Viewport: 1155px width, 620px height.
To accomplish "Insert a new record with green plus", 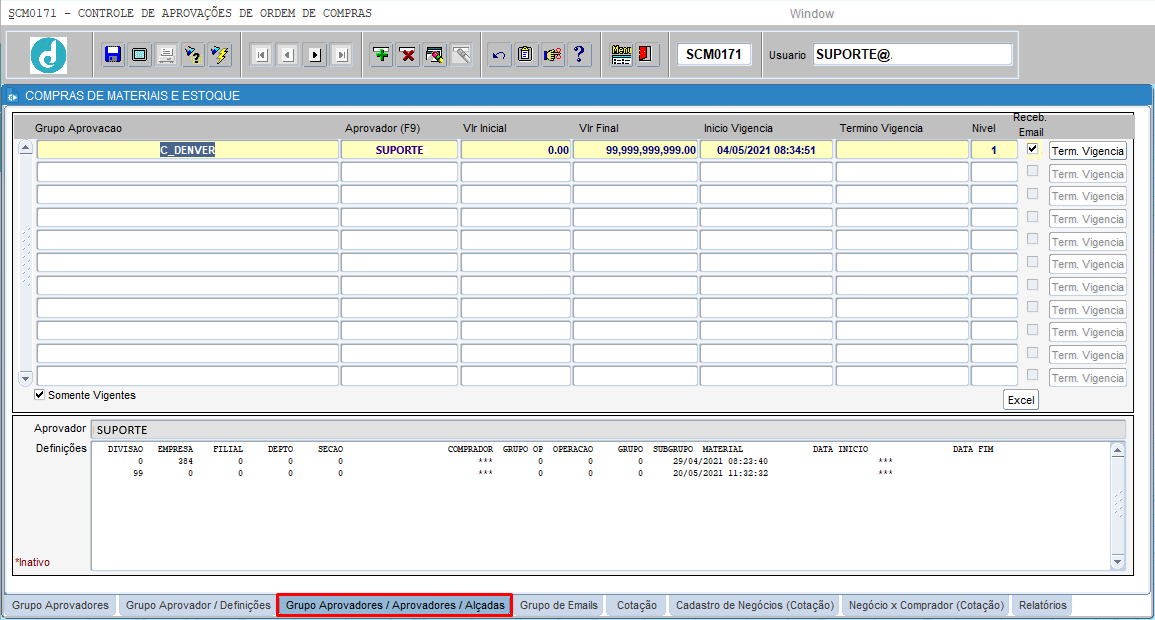I will 381,54.
